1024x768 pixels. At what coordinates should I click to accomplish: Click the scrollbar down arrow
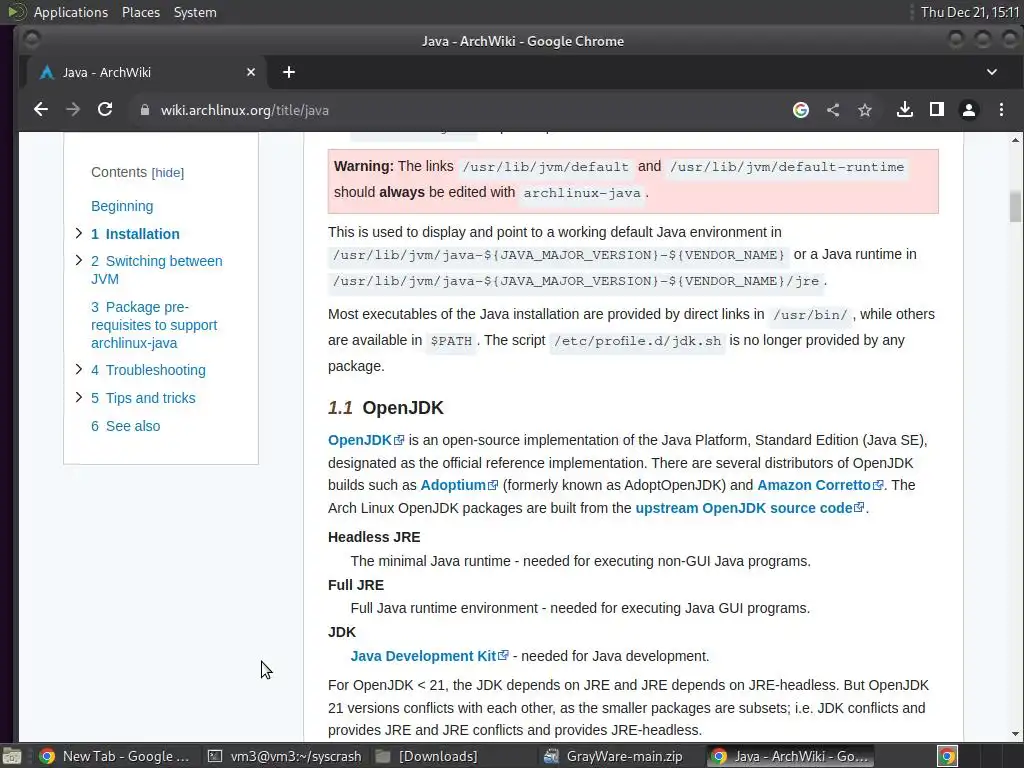1015,734
